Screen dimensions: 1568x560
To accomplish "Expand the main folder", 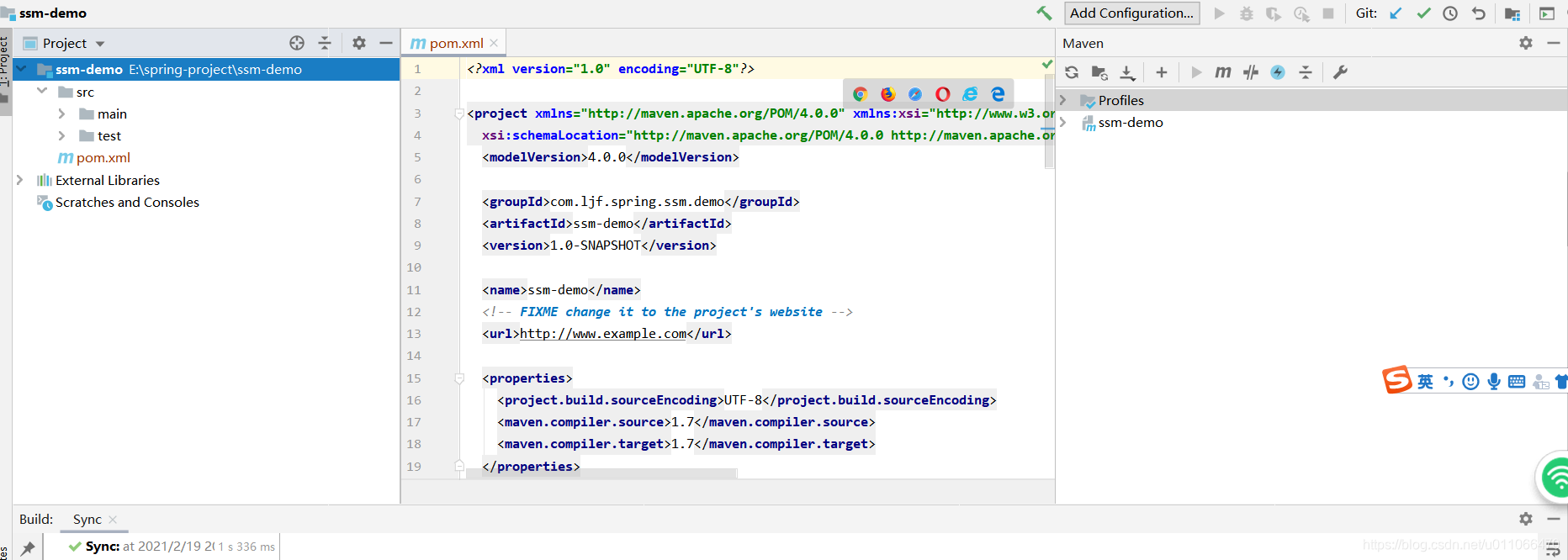I will 61,114.
